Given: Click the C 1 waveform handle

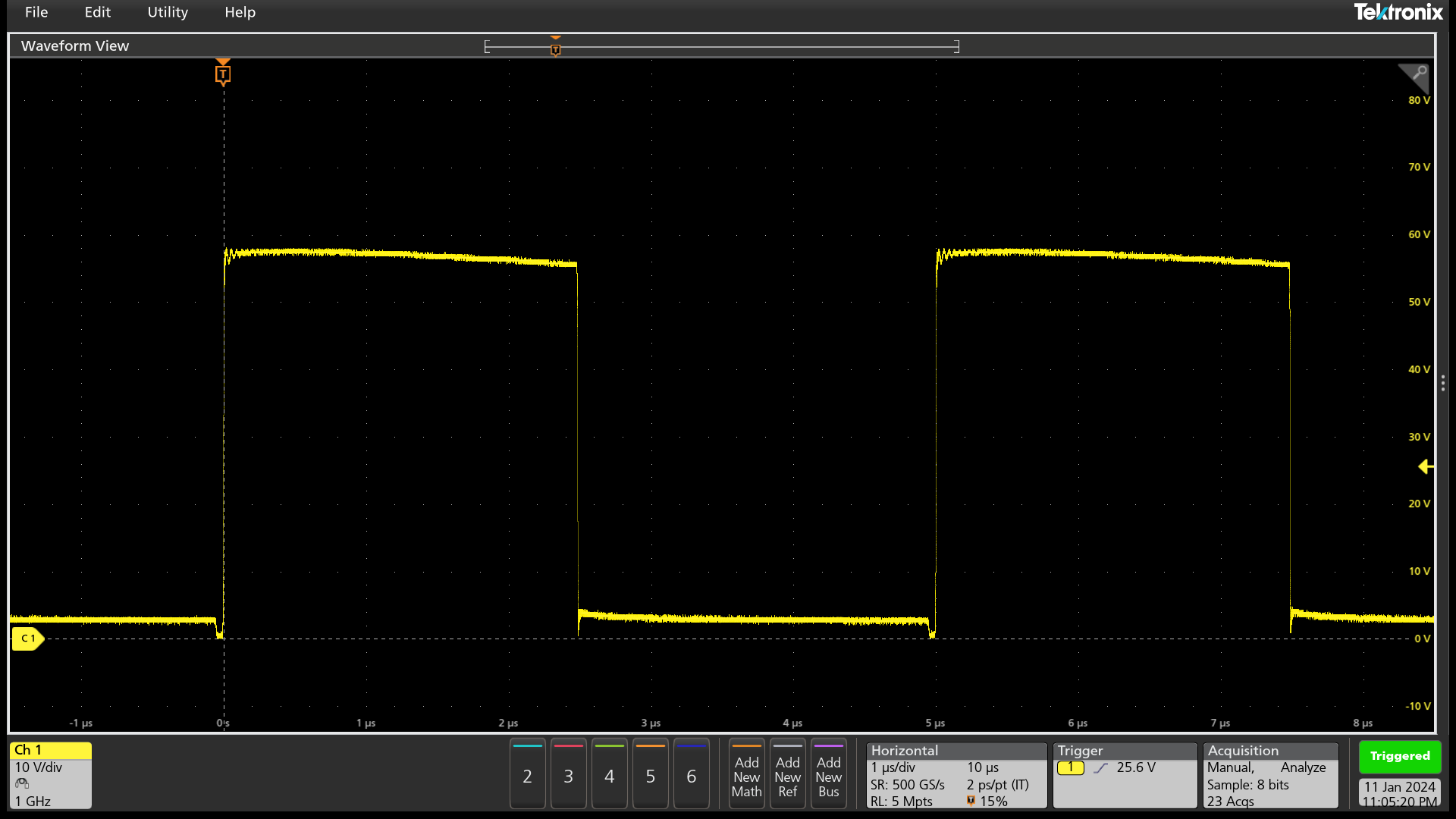Looking at the screenshot, I should coord(28,639).
